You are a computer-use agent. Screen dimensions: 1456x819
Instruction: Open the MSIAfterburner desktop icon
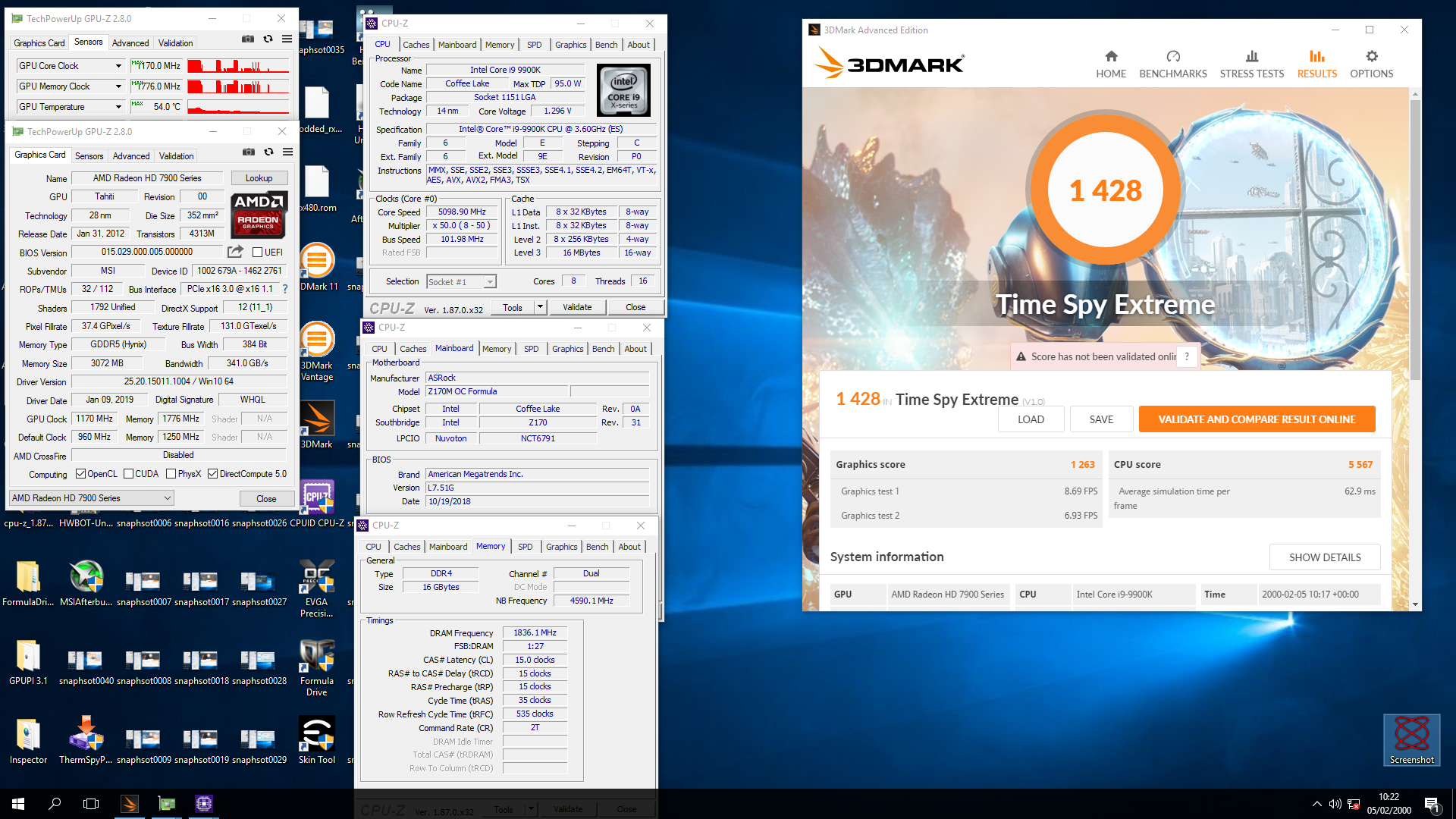86,582
